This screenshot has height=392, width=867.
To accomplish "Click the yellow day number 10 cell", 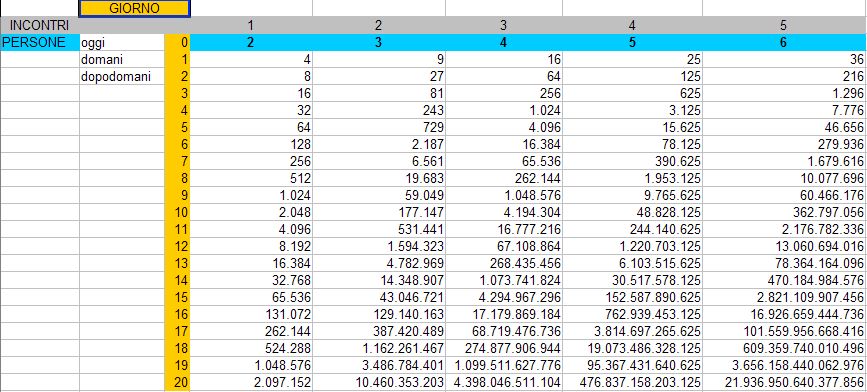I will point(177,212).
